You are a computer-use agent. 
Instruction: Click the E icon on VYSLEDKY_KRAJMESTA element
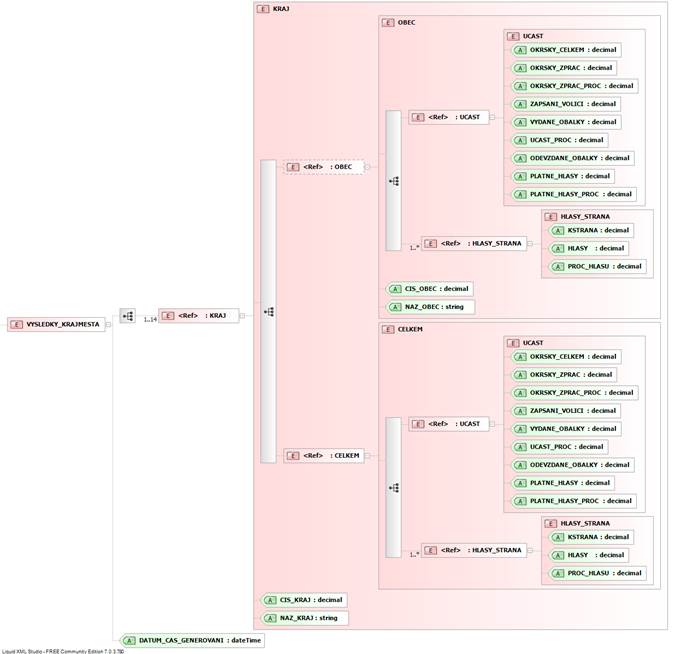pyautogui.click(x=17, y=324)
